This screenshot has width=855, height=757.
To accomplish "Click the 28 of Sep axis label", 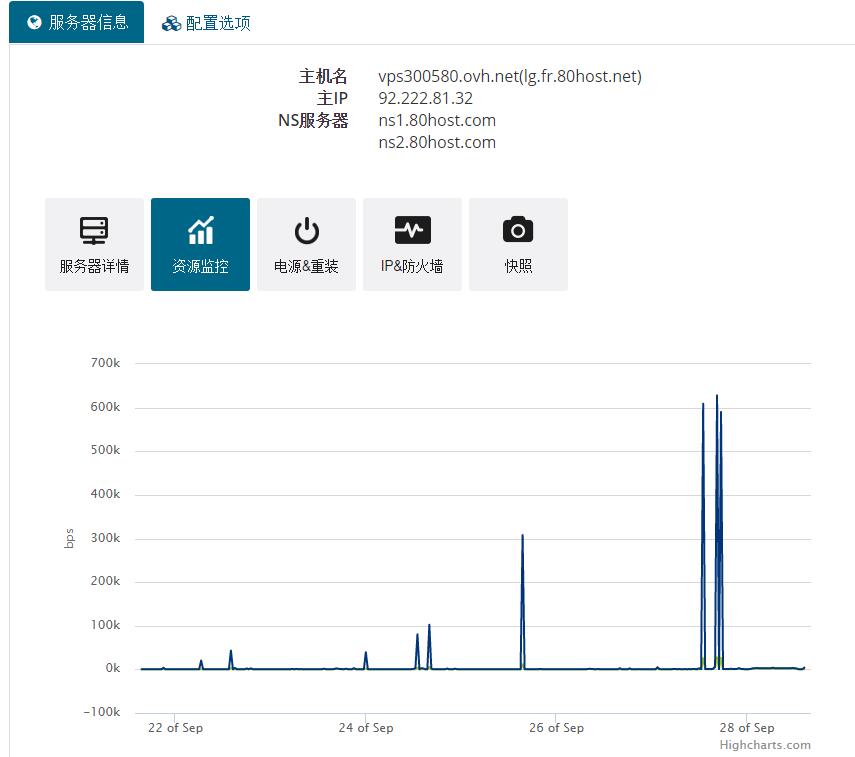I will tap(746, 728).
